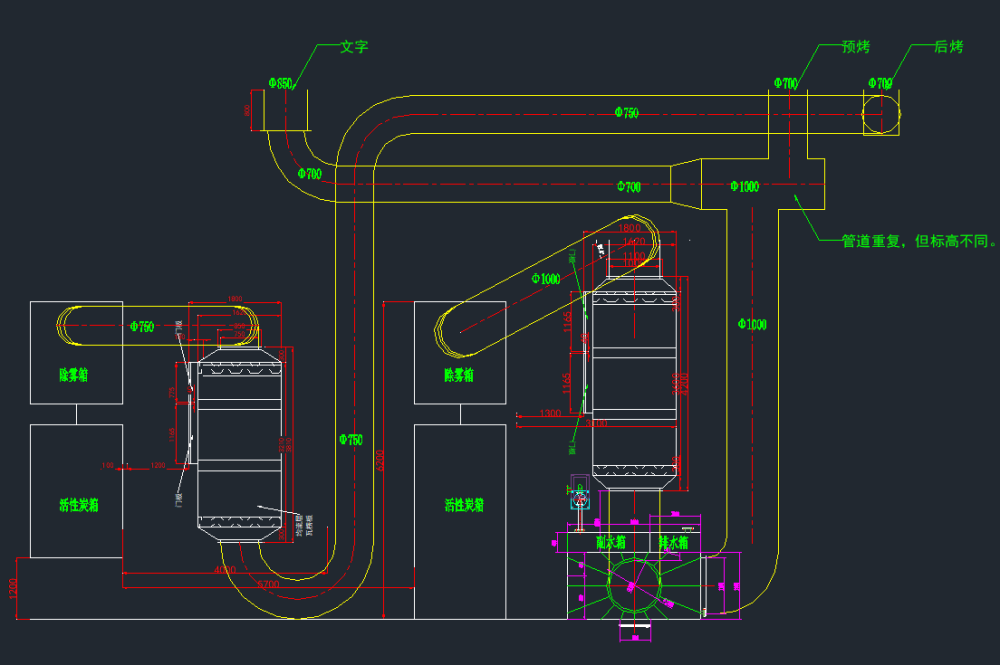Viewport: 1000px width, 665px height.
Task: Click the red and cyan fan symbol
Action: coord(578,497)
